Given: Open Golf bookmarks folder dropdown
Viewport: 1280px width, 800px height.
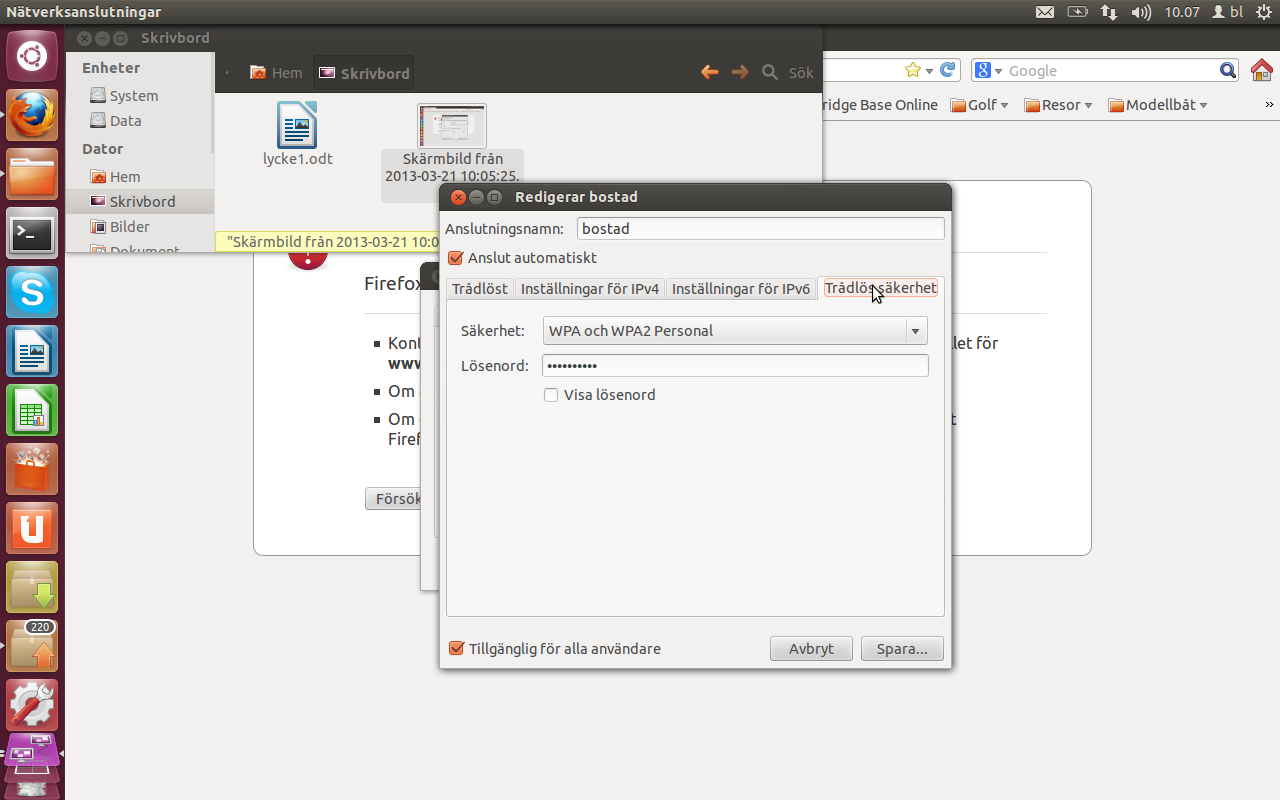Looking at the screenshot, I should tap(979, 105).
